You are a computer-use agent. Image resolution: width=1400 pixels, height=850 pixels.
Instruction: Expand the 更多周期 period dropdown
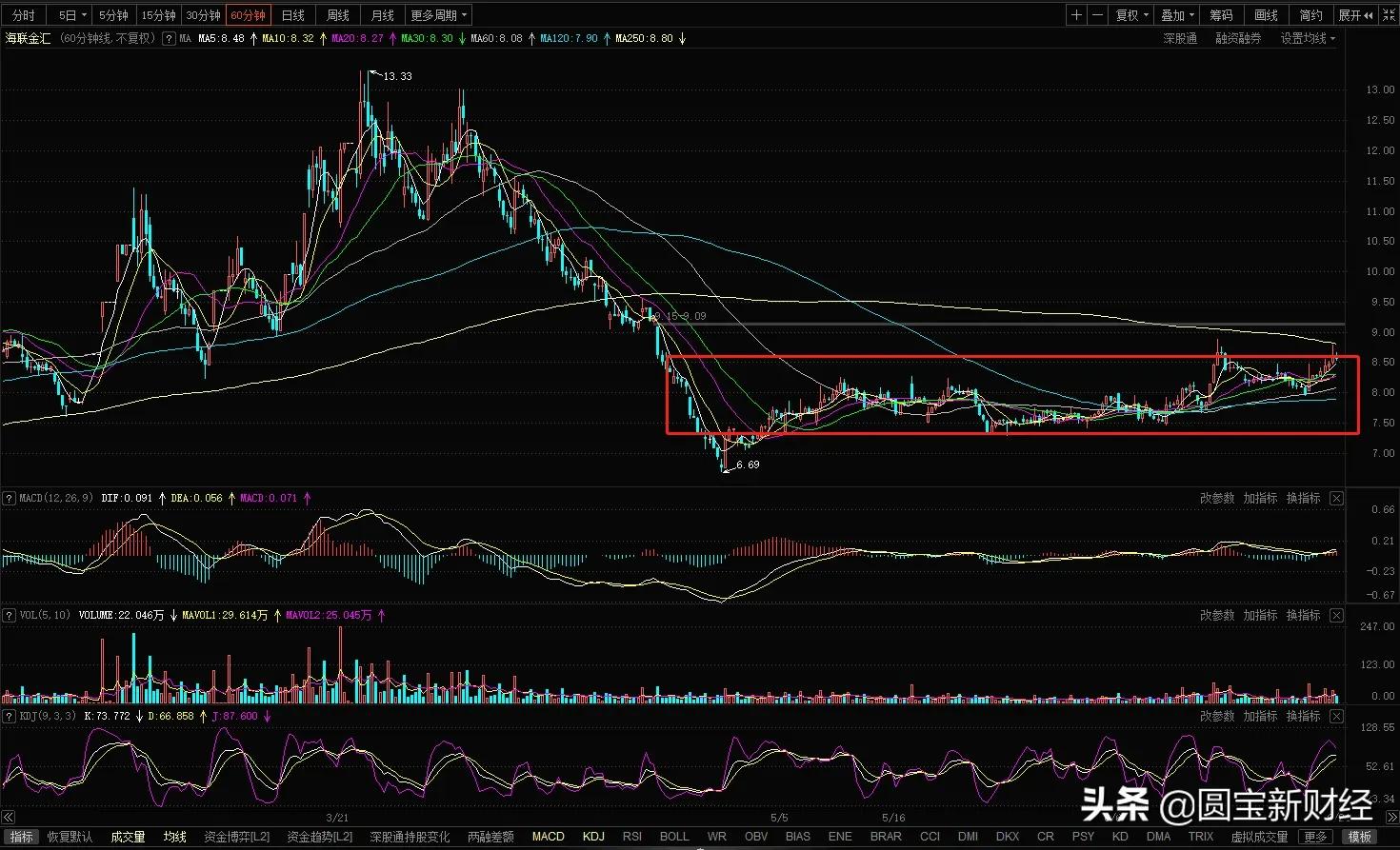(x=438, y=15)
